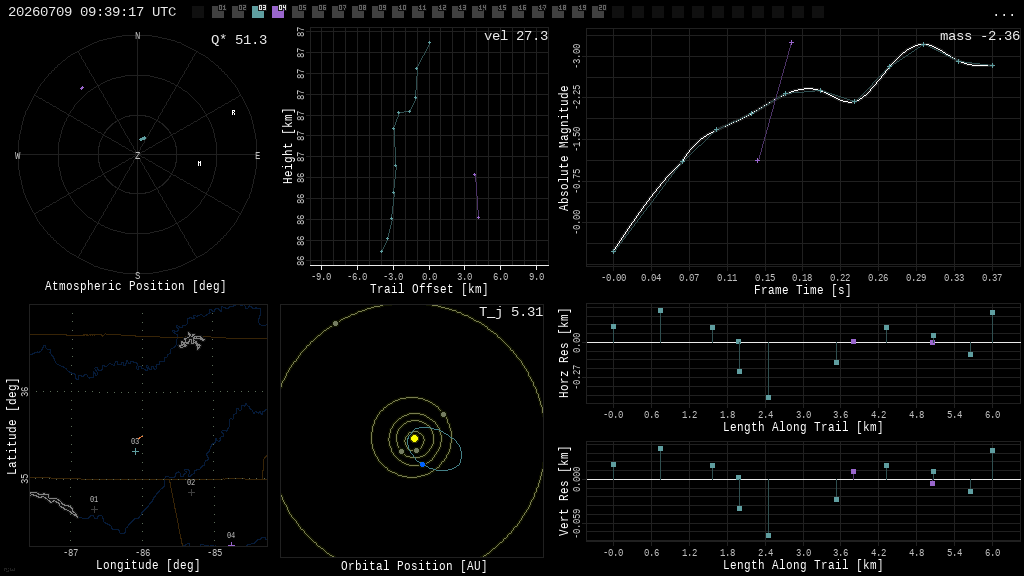Click the Absolute Magnitude axis label
1024x576 pixels.
pos(564,148)
